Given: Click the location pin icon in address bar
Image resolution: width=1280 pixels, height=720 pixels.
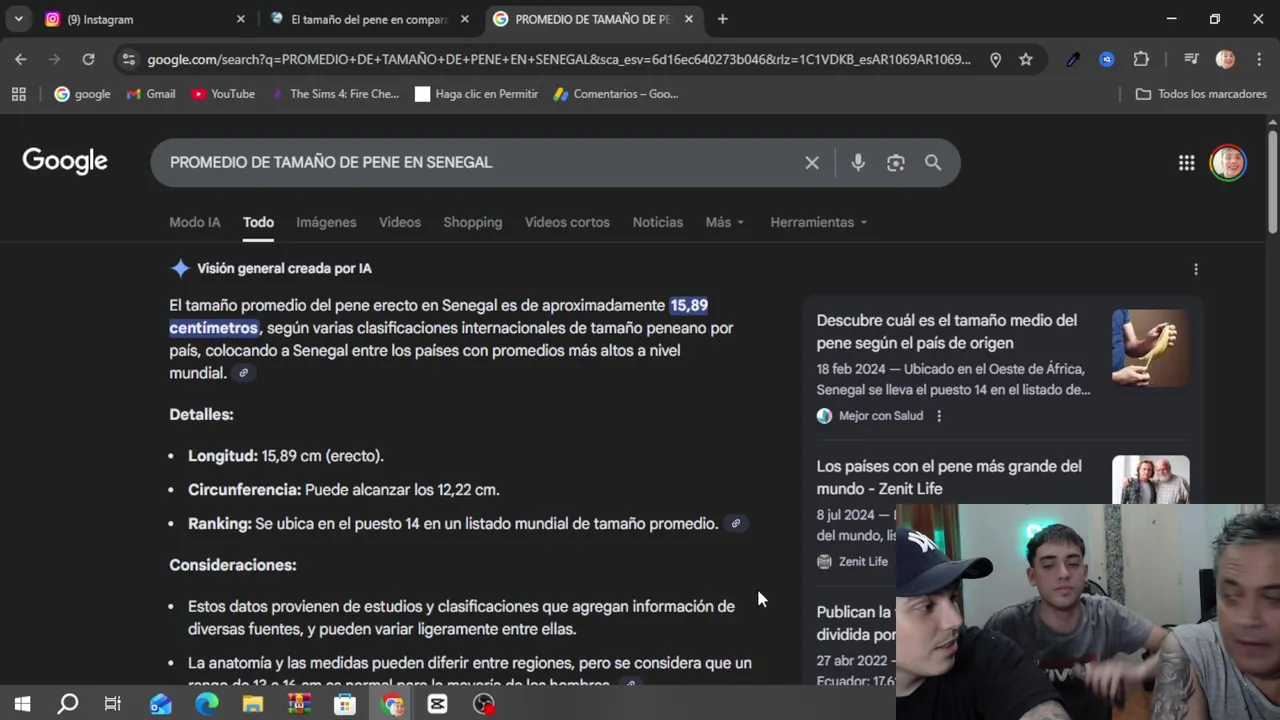Looking at the screenshot, I should pyautogui.click(x=995, y=59).
